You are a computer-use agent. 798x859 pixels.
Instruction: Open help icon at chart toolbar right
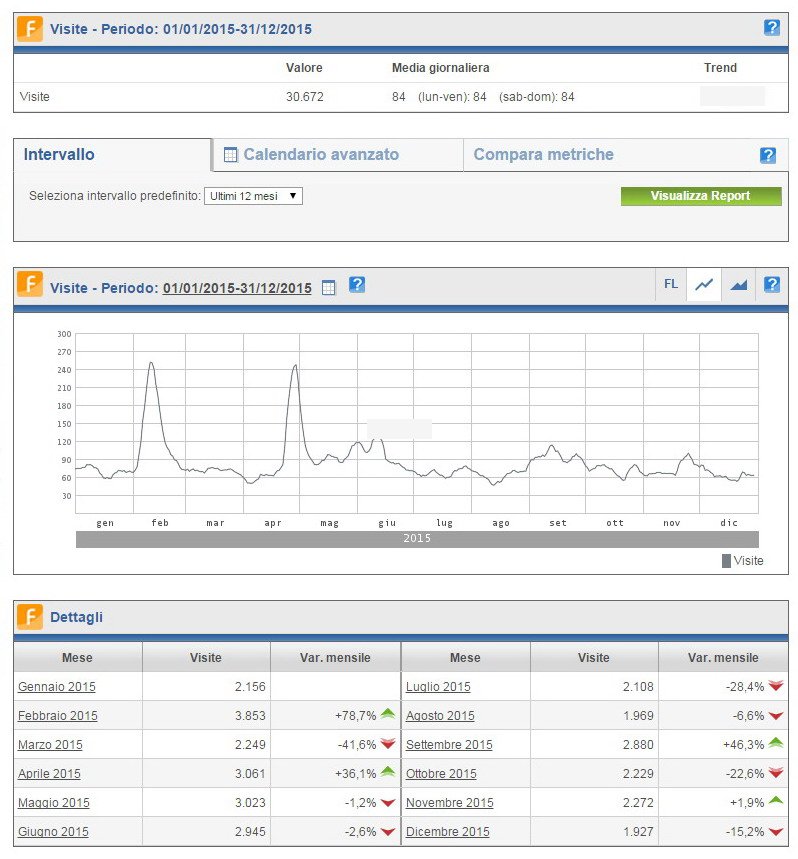coord(771,285)
